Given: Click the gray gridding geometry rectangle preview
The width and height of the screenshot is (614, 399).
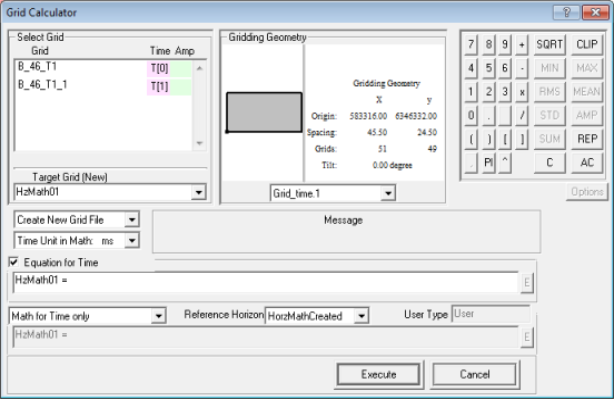Looking at the screenshot, I should 264,112.
